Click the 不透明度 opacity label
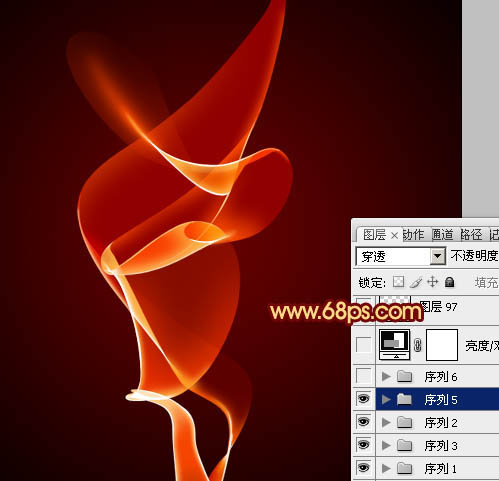The height and width of the screenshot is (481, 499). [x=475, y=256]
